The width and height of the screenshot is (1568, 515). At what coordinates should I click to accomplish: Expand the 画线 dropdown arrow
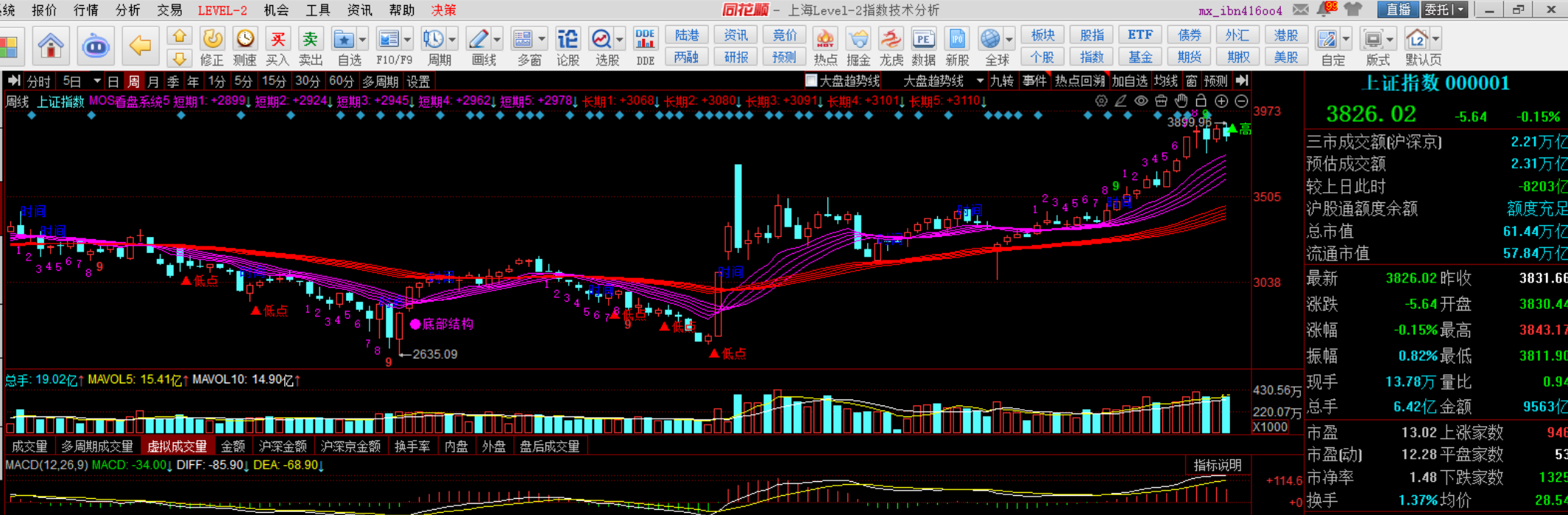(x=497, y=39)
